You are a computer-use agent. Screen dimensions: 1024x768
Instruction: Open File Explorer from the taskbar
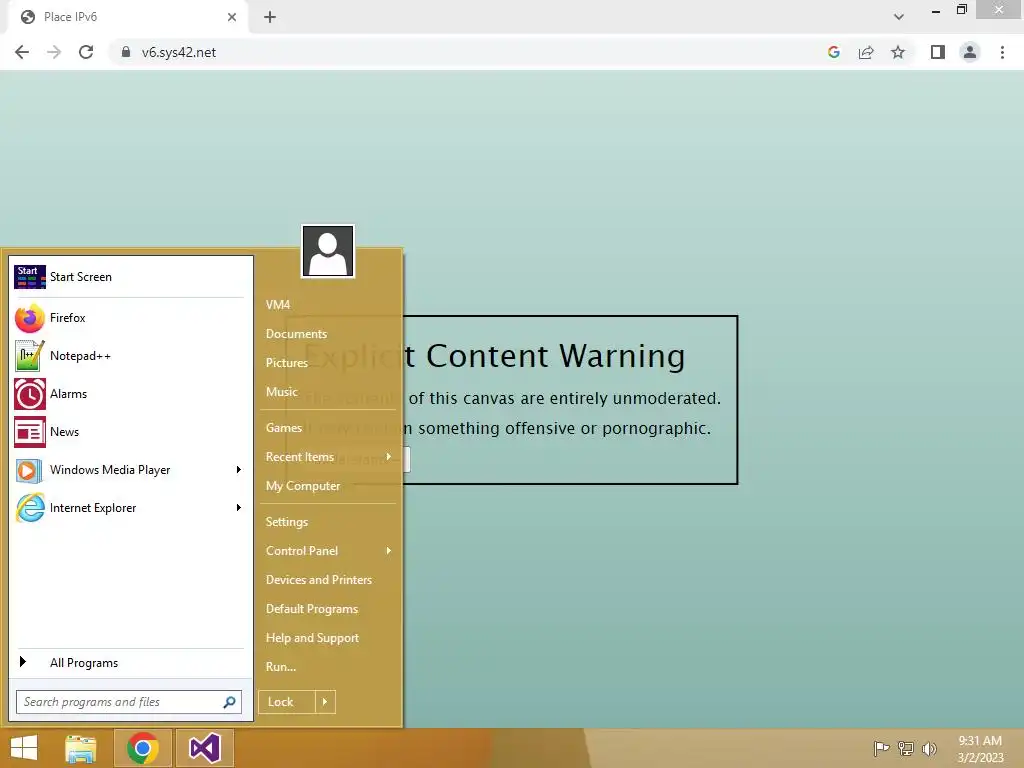(x=81, y=748)
